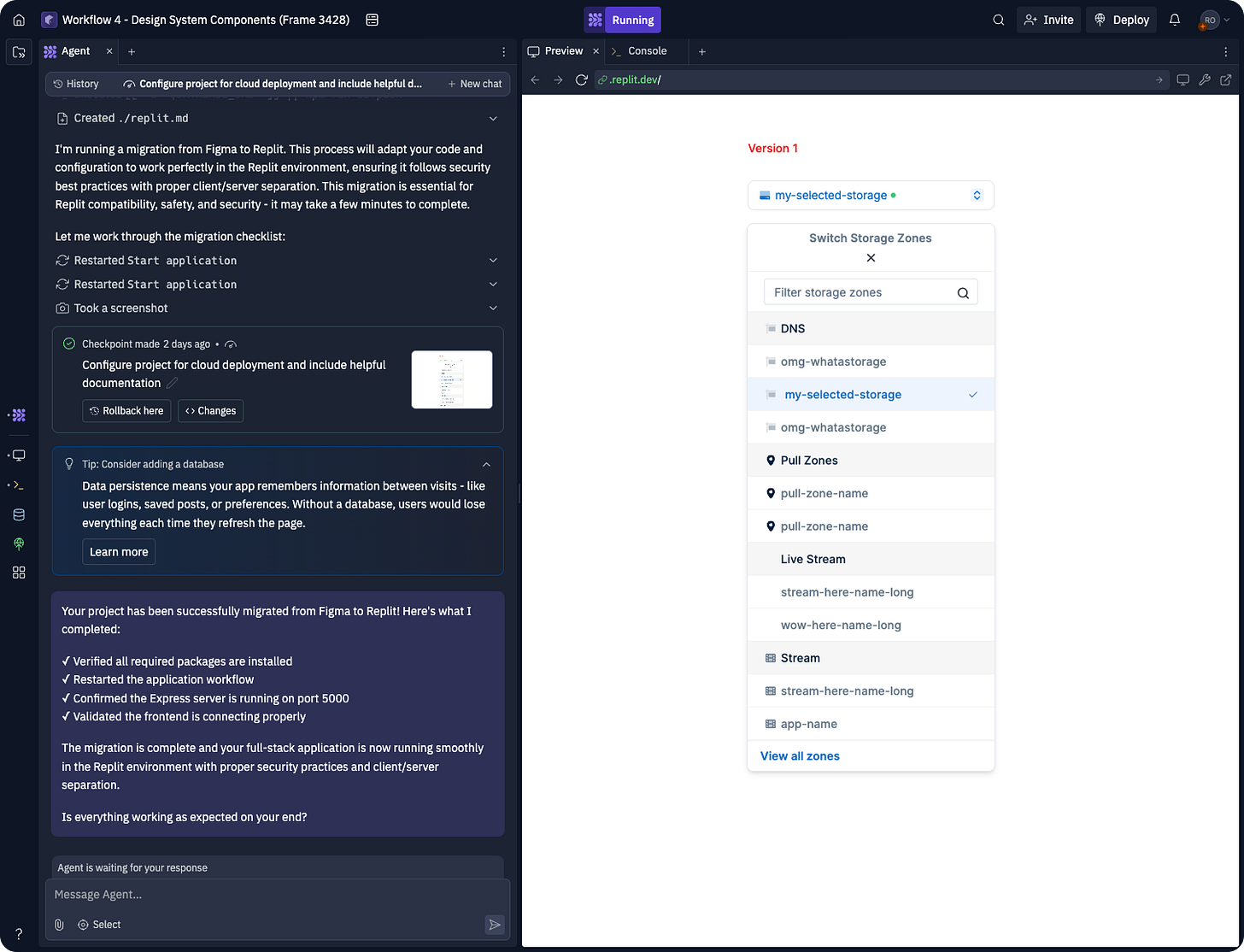Open the user avatar menu
Screen dimensions: 1244x952
(x=1215, y=20)
